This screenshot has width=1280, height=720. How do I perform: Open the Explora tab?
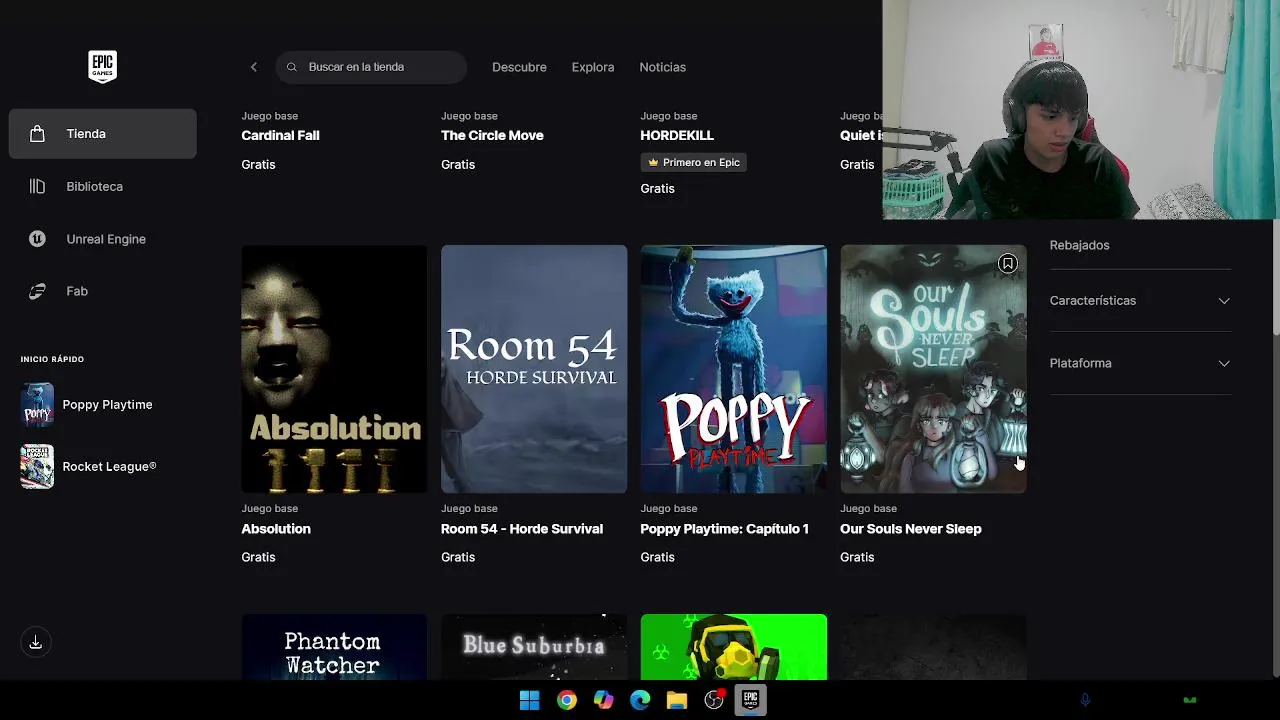pos(593,67)
